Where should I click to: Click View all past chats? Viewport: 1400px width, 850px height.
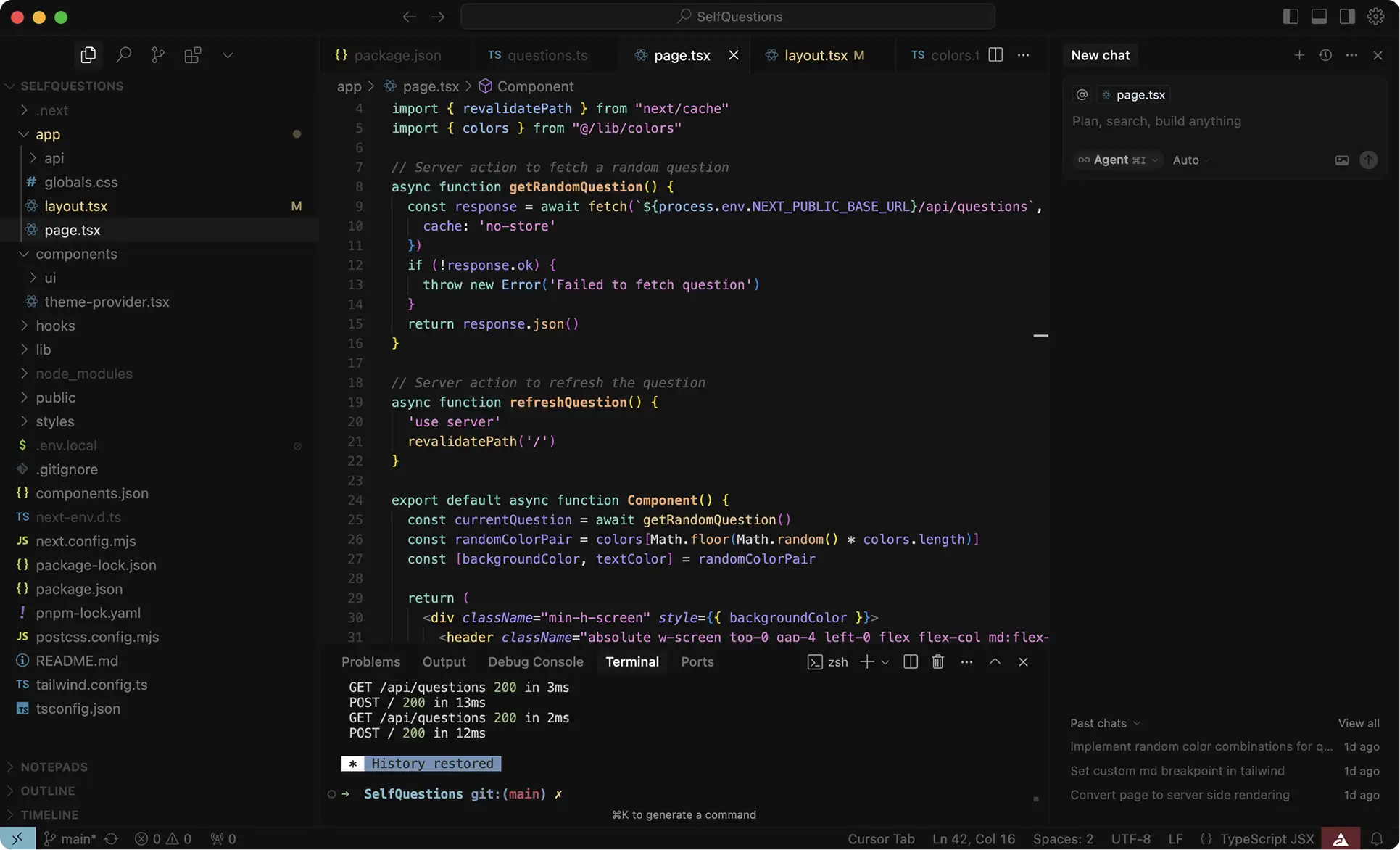1359,723
